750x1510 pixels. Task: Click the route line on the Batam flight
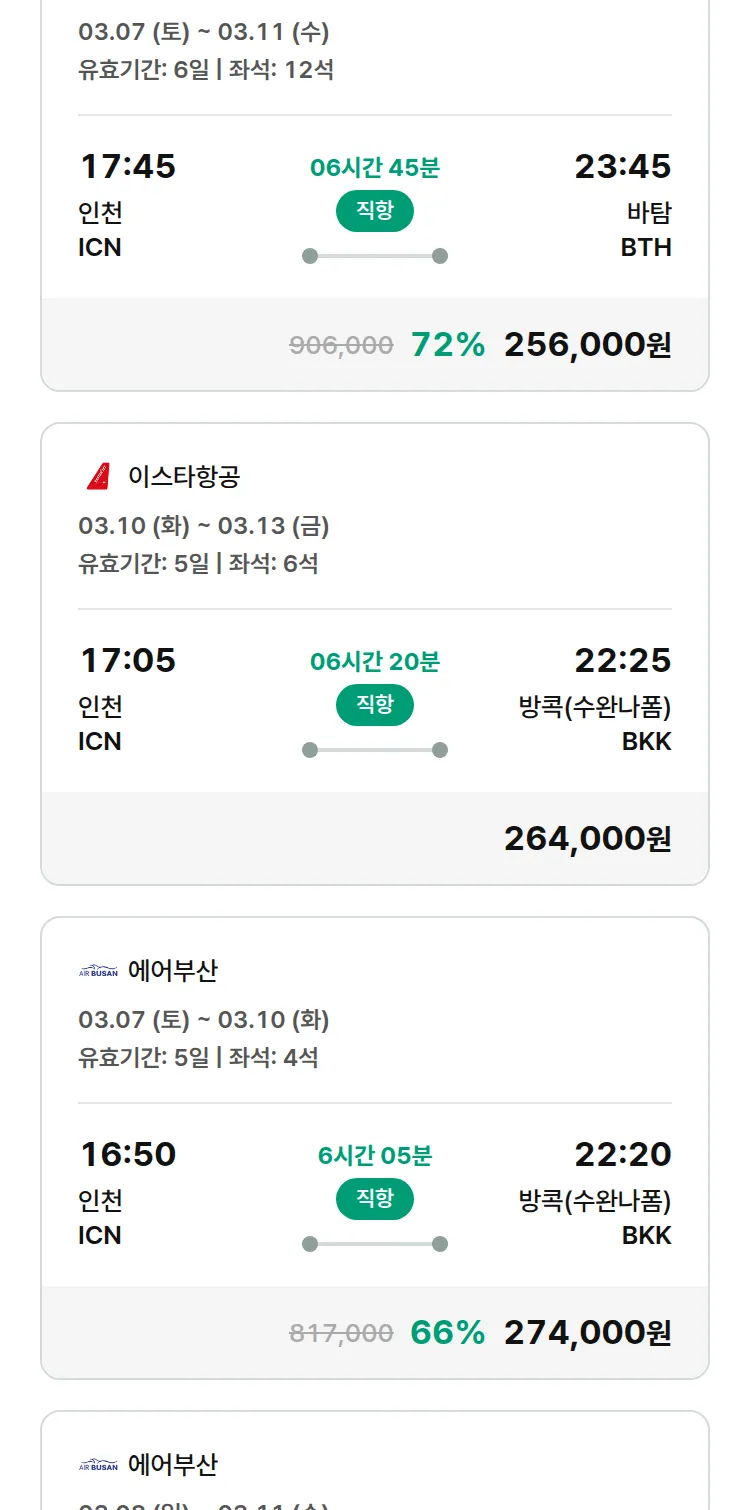(x=375, y=256)
